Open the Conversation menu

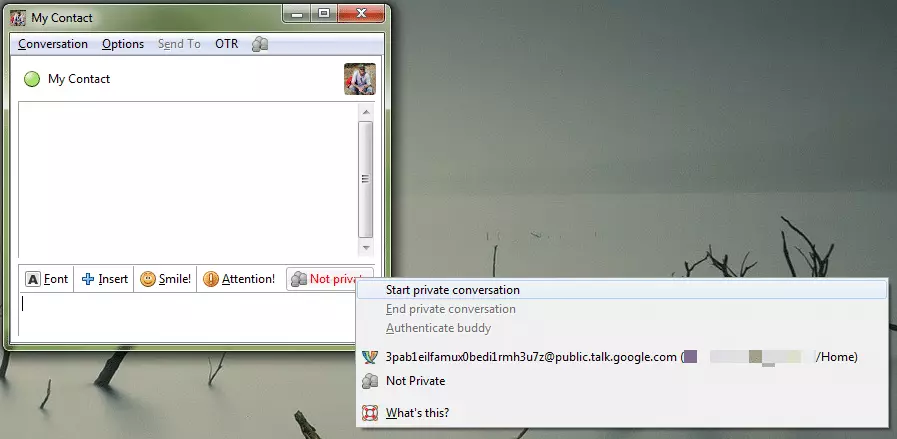(53, 44)
